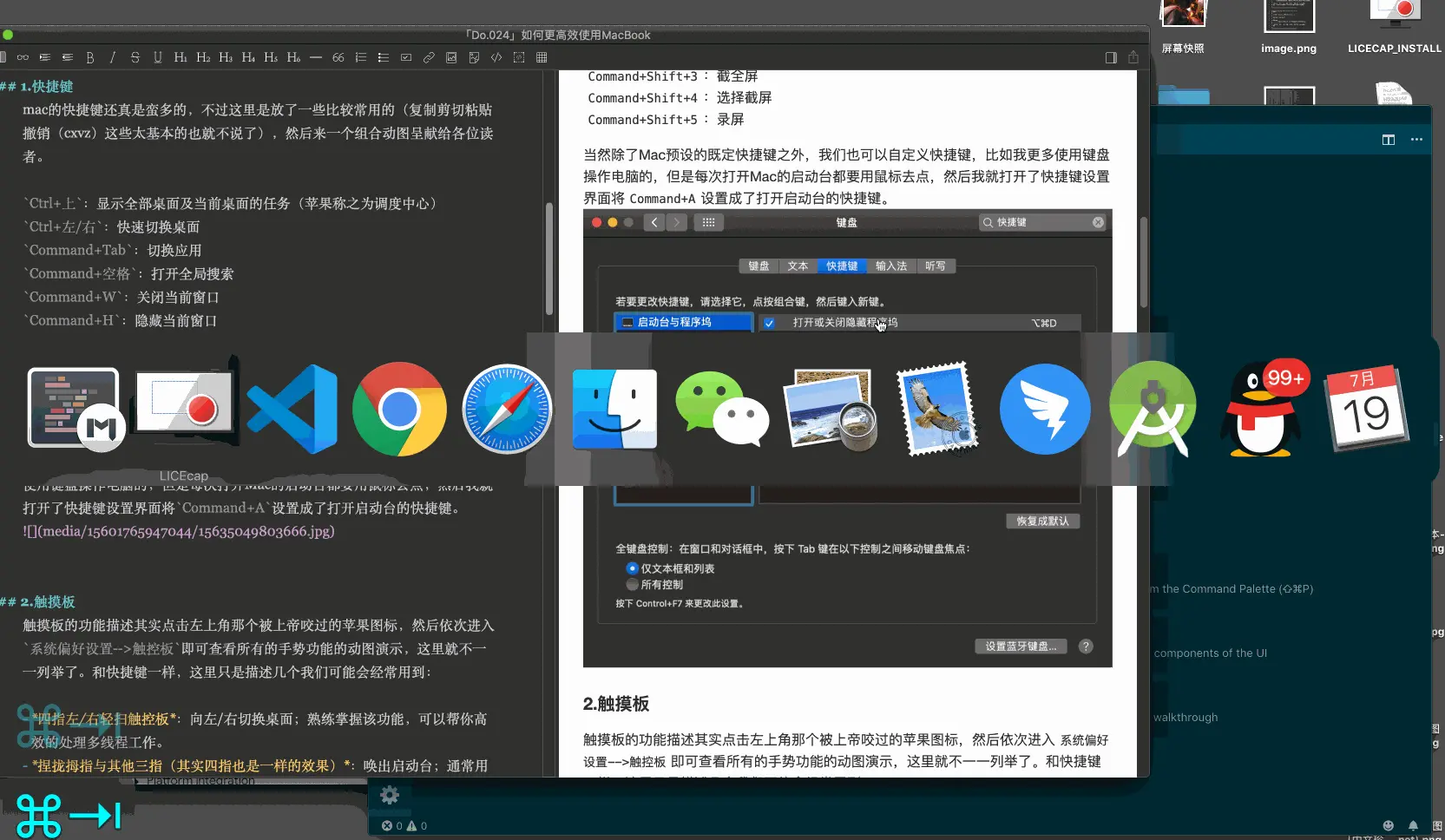Switch to Visual Studio Code in app switcher
The width and height of the screenshot is (1445, 840).
(292, 409)
